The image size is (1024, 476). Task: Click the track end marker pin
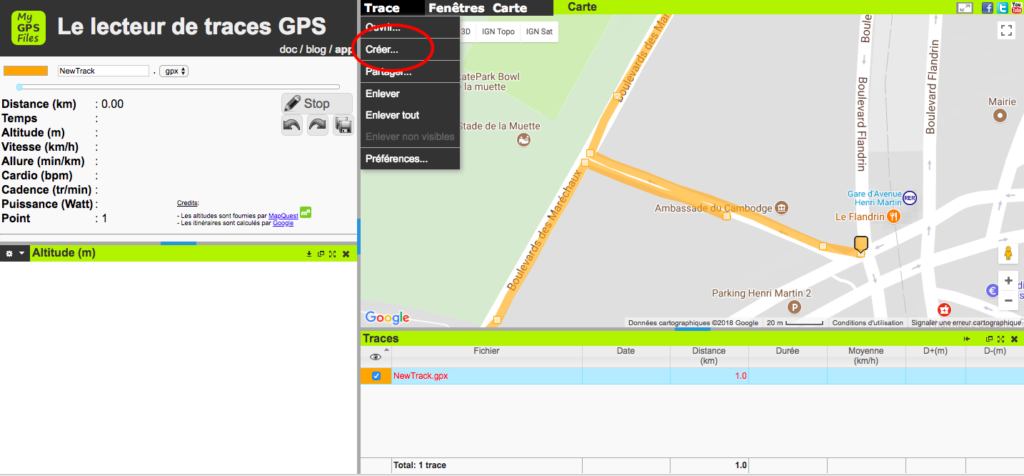tap(861, 244)
